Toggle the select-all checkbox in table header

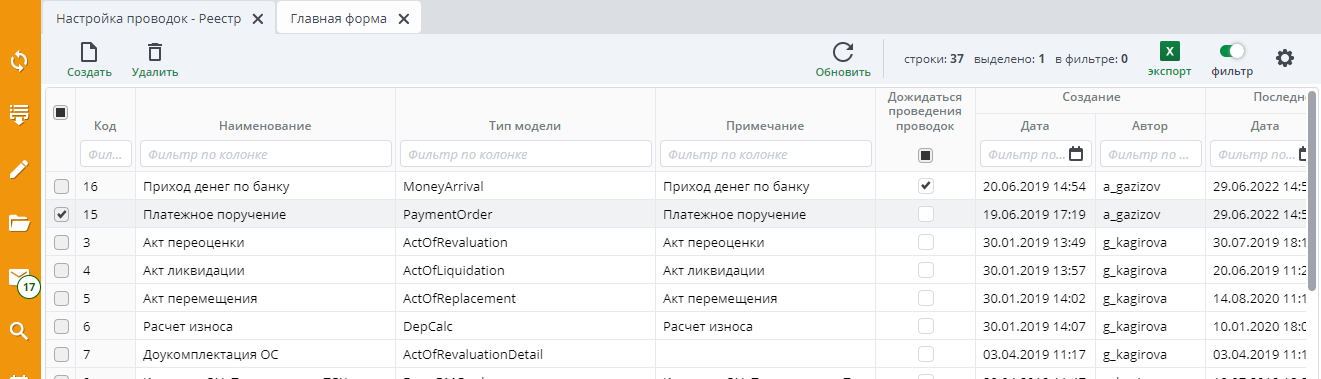60,112
